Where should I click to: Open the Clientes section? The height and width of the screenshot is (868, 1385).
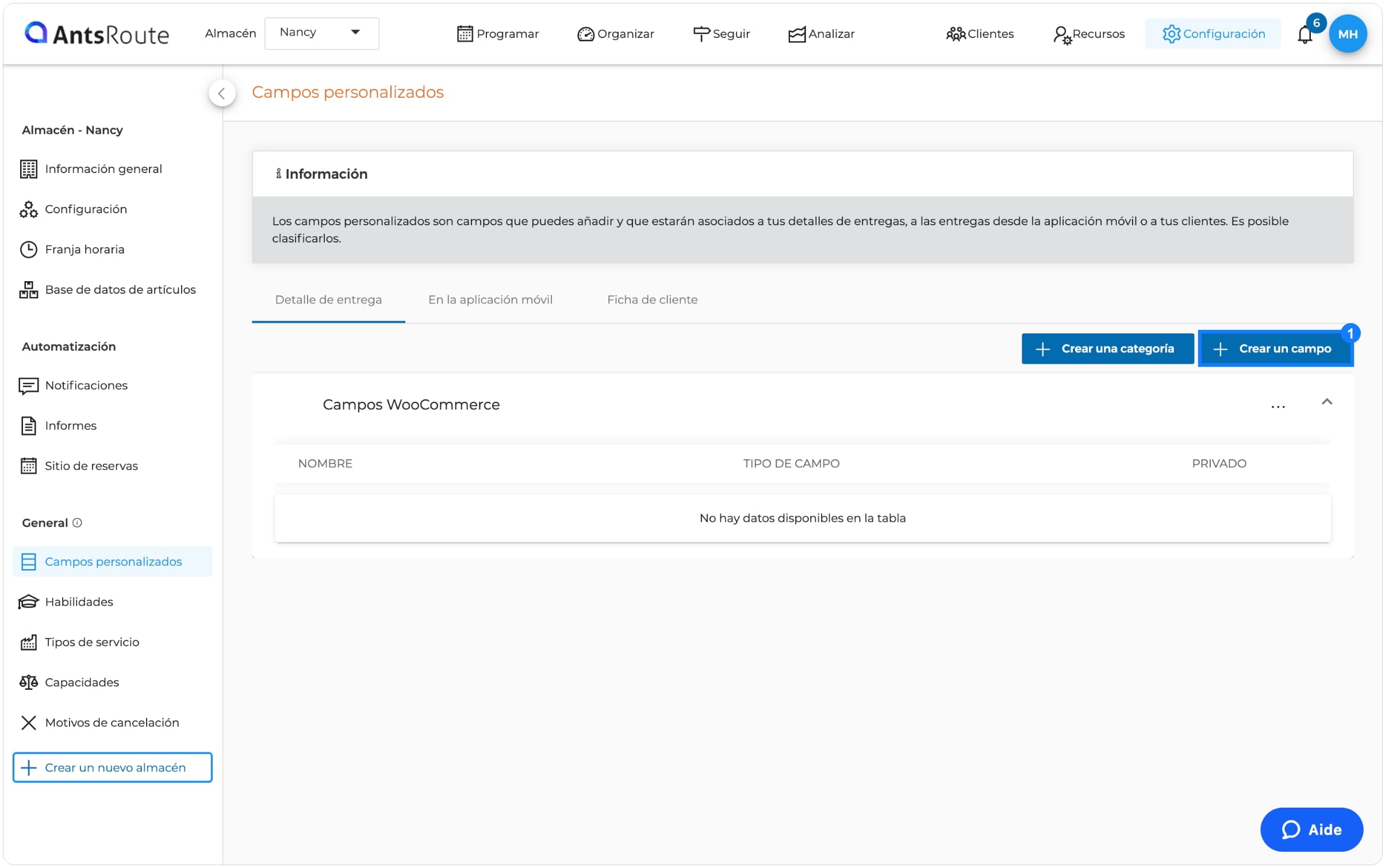click(x=980, y=34)
